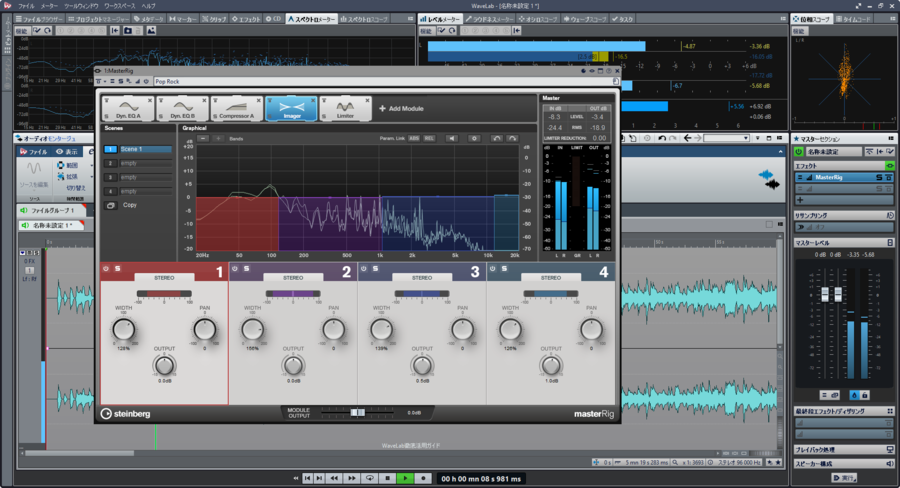900x488 pixels.
Task: Switch to レベルメーター tab
Action: (x=440, y=19)
